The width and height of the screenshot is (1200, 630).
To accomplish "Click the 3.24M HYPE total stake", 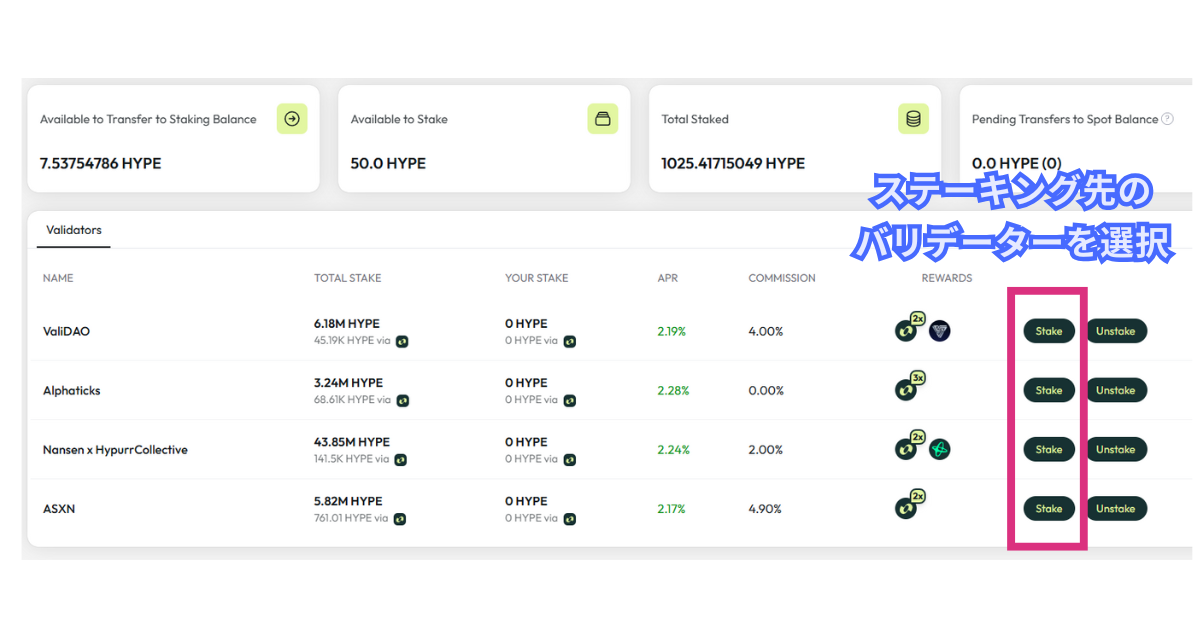I will [348, 383].
